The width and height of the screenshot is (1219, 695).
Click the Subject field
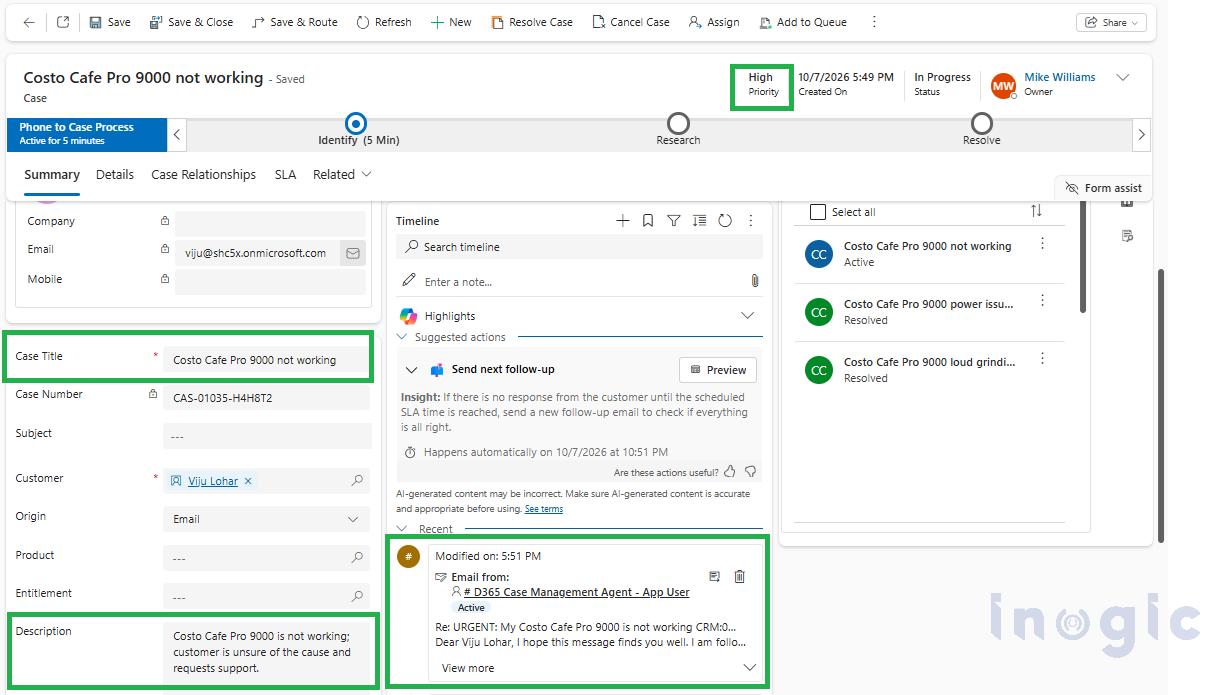[x=267, y=436]
